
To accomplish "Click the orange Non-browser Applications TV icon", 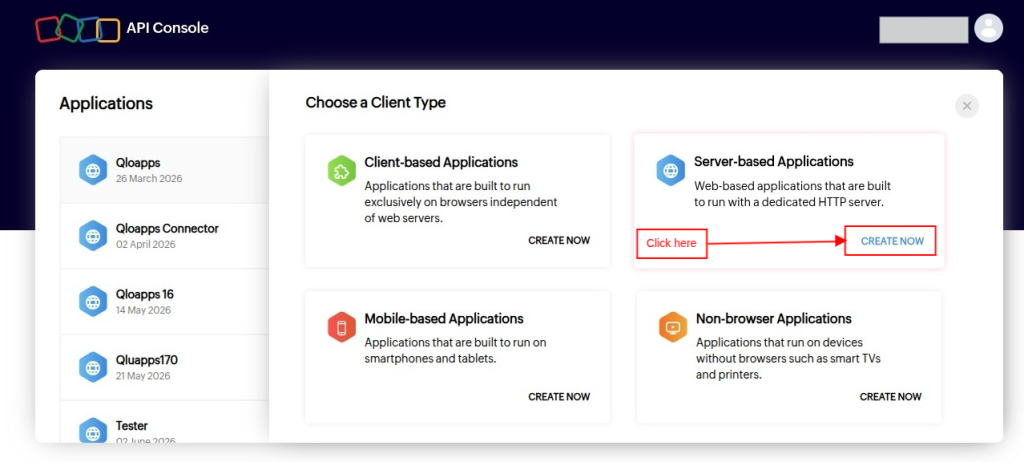I will tap(673, 327).
